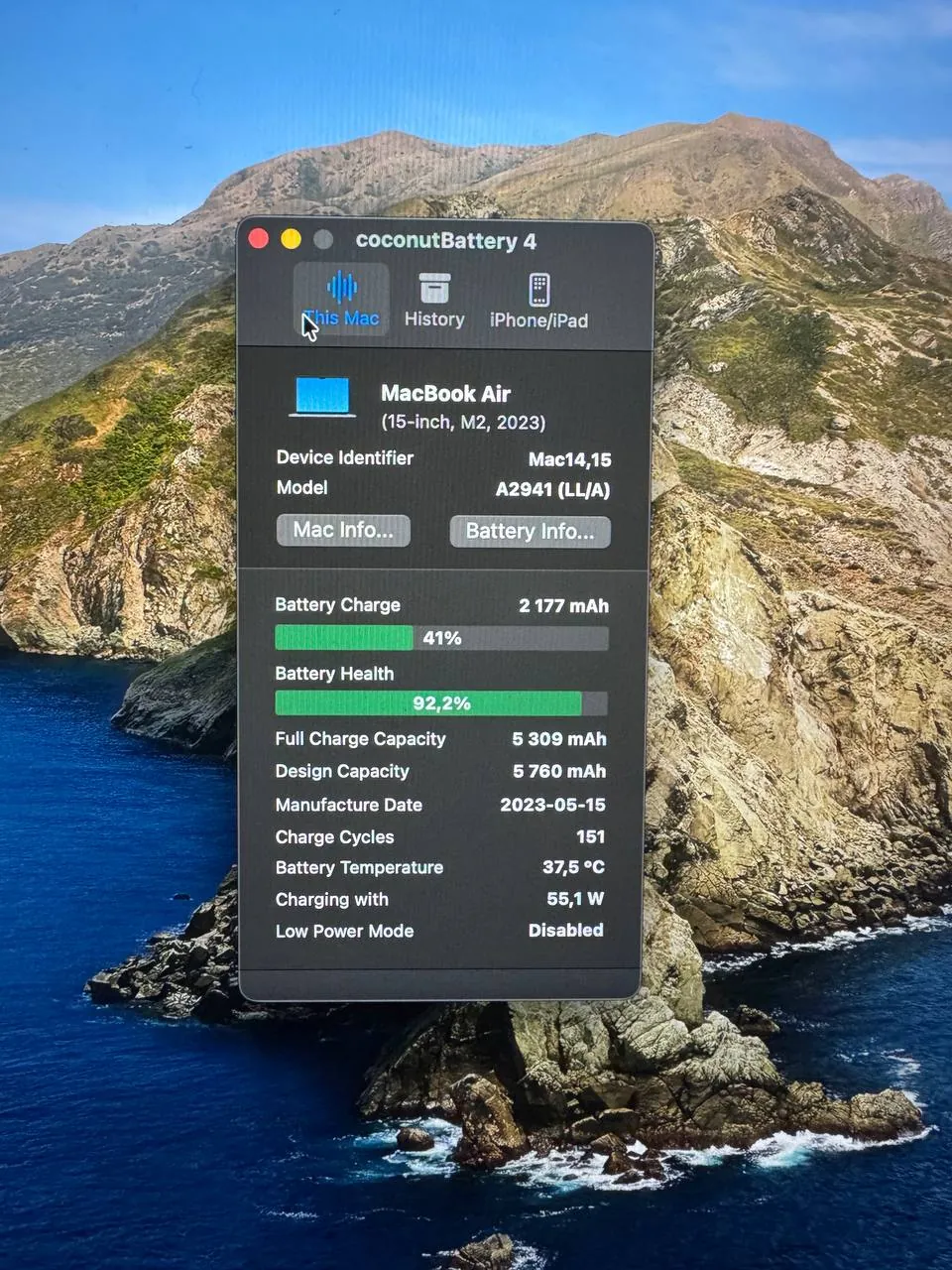Close the coconutBattery window with red button

click(x=259, y=239)
